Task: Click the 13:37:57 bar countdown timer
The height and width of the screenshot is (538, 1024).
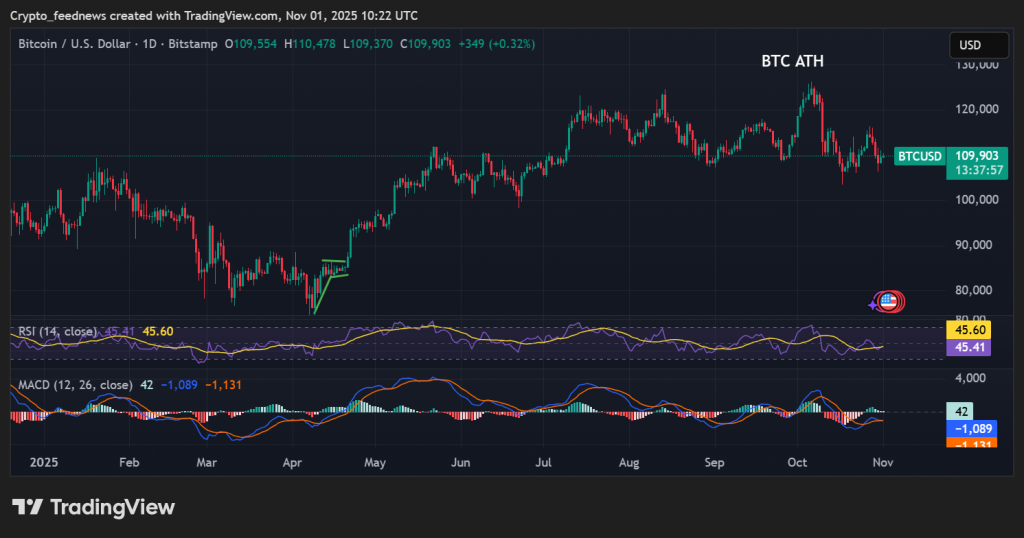Action: coord(977,171)
